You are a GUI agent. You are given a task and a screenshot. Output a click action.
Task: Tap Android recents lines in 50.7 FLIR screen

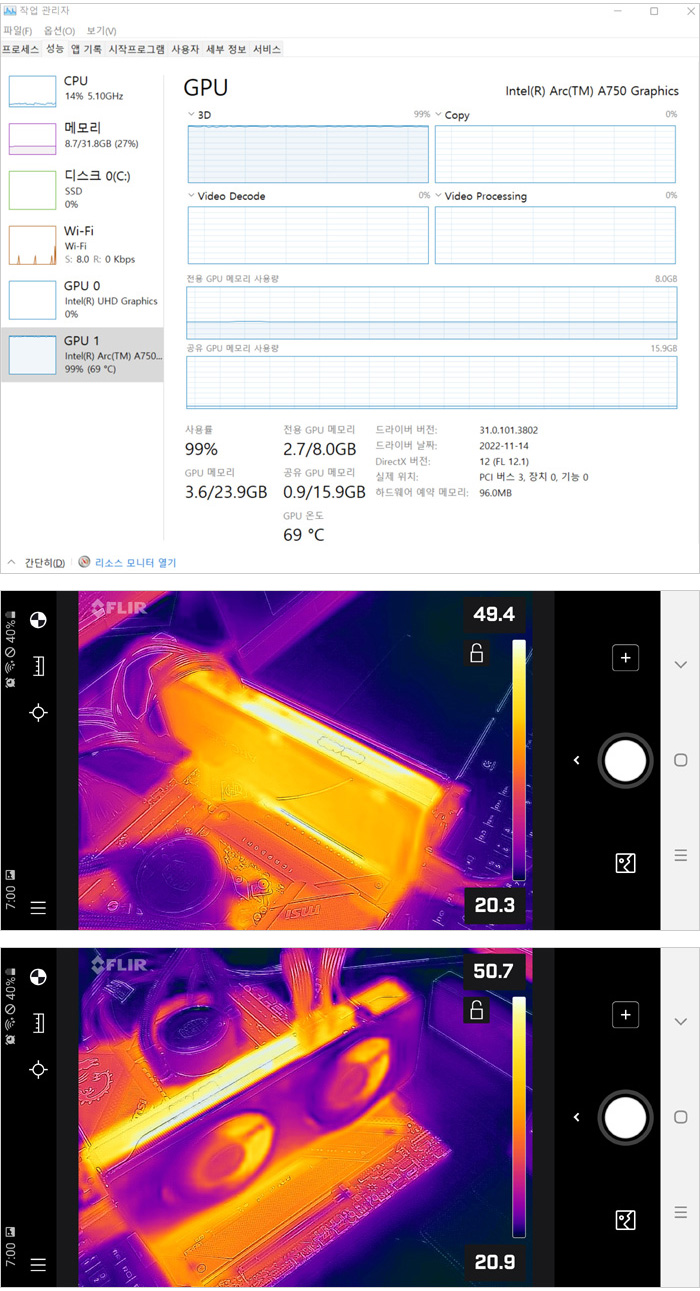[x=681, y=1212]
